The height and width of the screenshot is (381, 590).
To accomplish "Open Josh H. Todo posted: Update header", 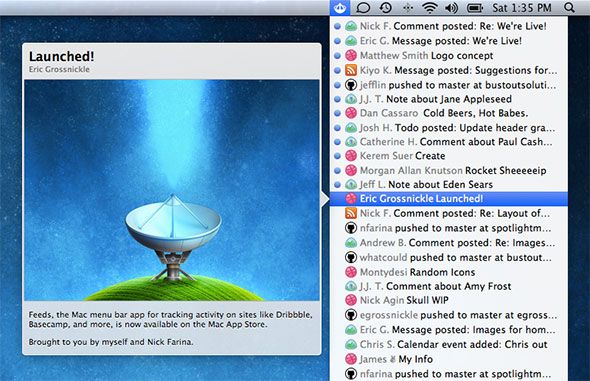I will (449, 128).
